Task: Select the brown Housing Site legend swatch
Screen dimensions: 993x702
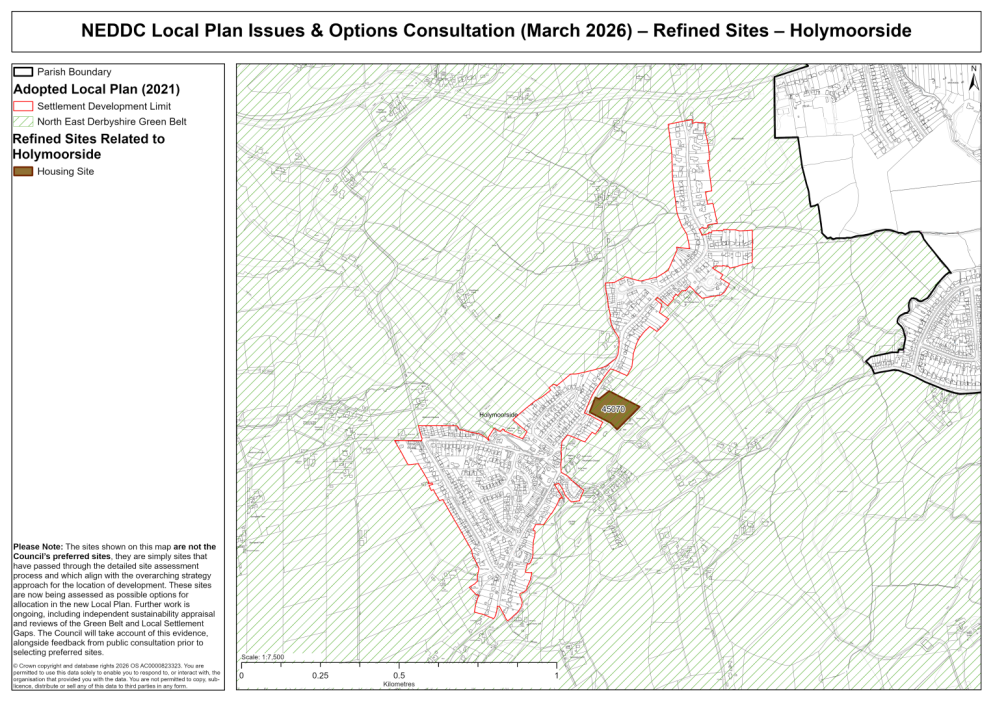Action: pos(22,171)
